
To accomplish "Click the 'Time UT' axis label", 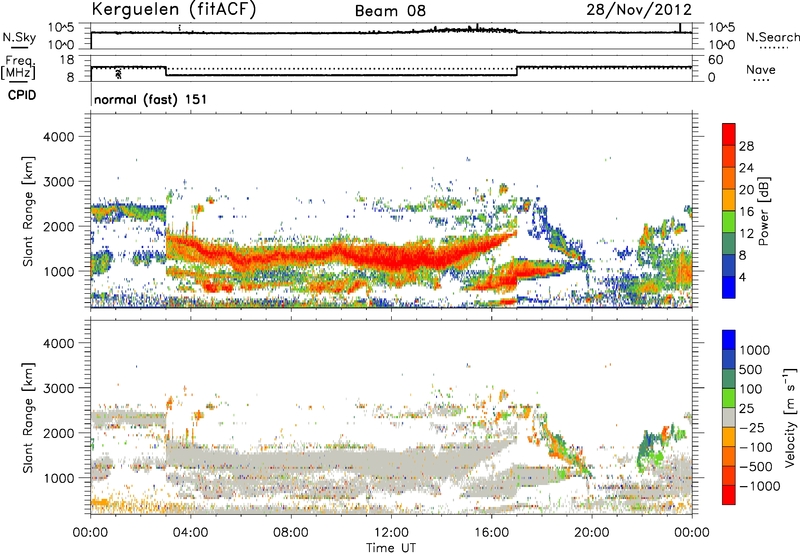I will click(x=391, y=548).
